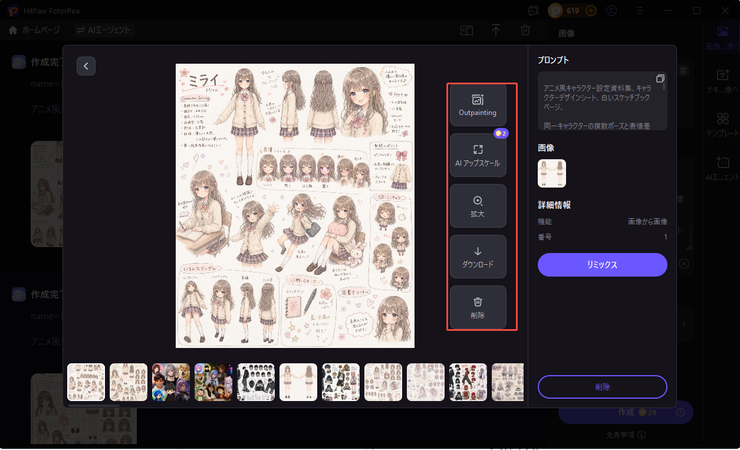Click the help question icon beside 作成
The height and width of the screenshot is (450, 740).
click(680, 412)
